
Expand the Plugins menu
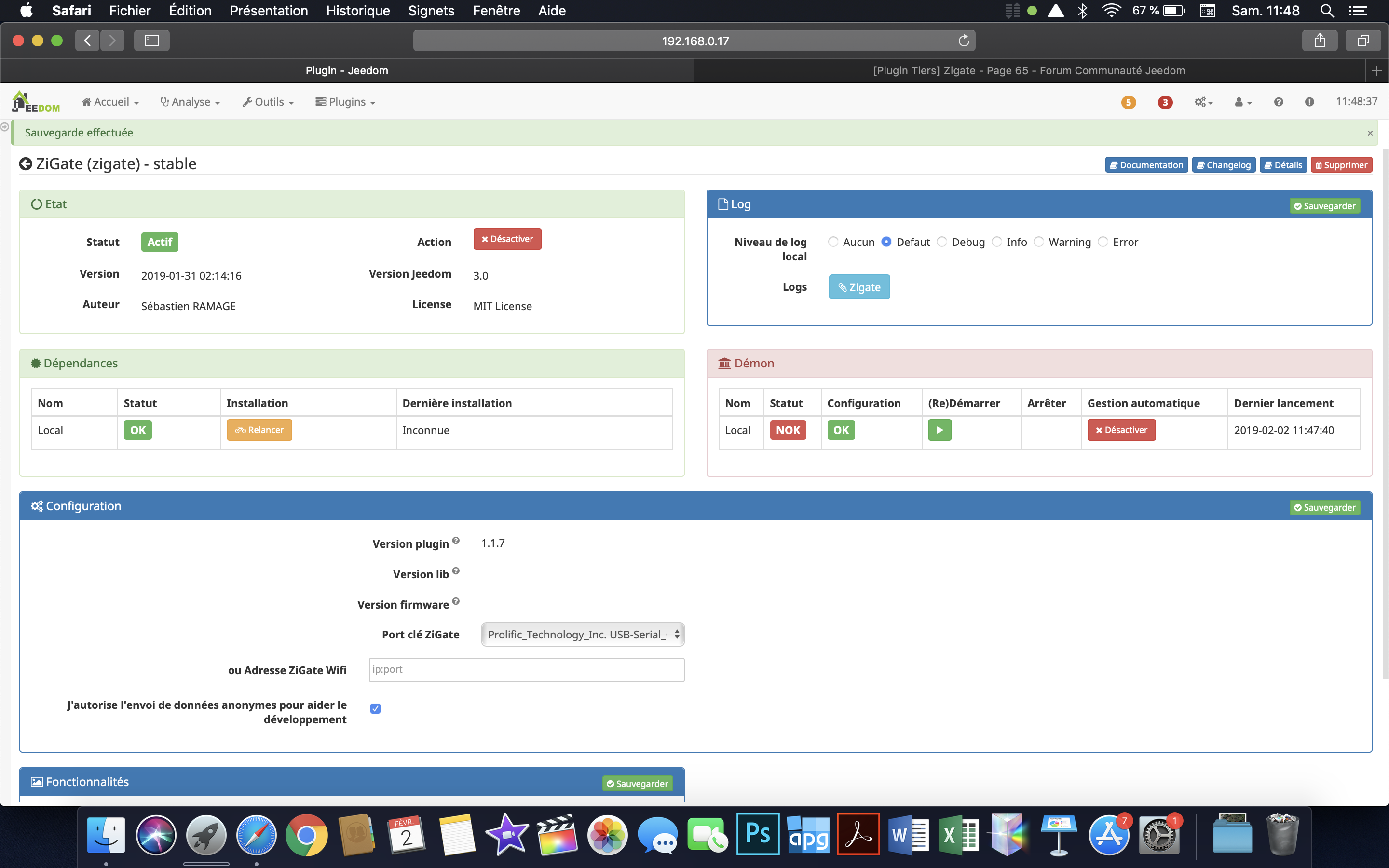pos(345,102)
